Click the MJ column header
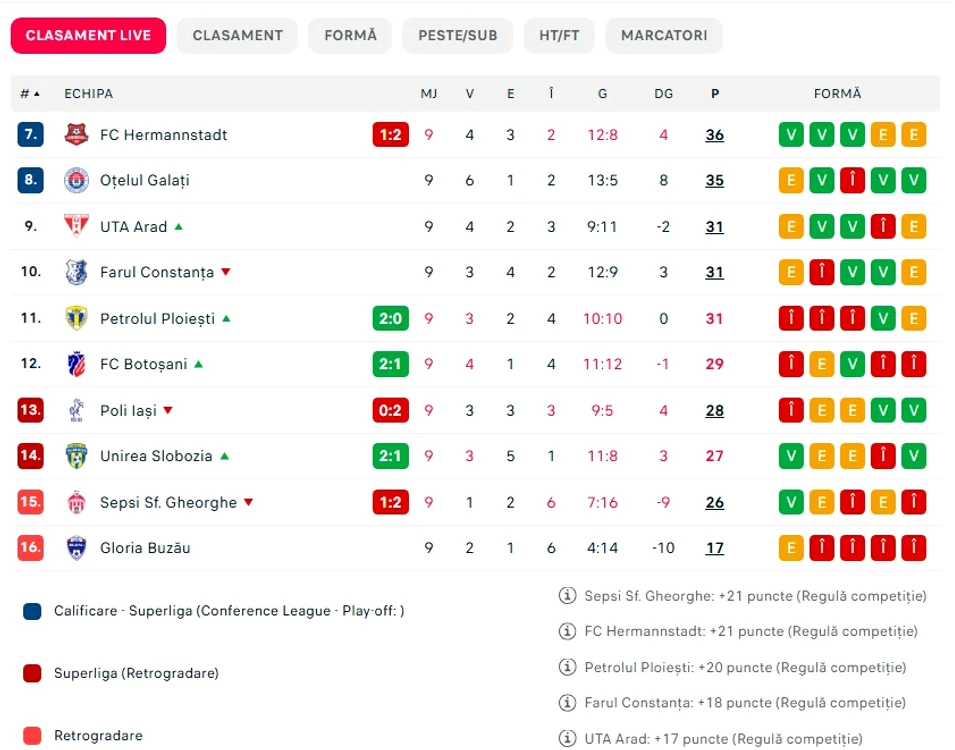This screenshot has width=955, height=750. click(429, 94)
